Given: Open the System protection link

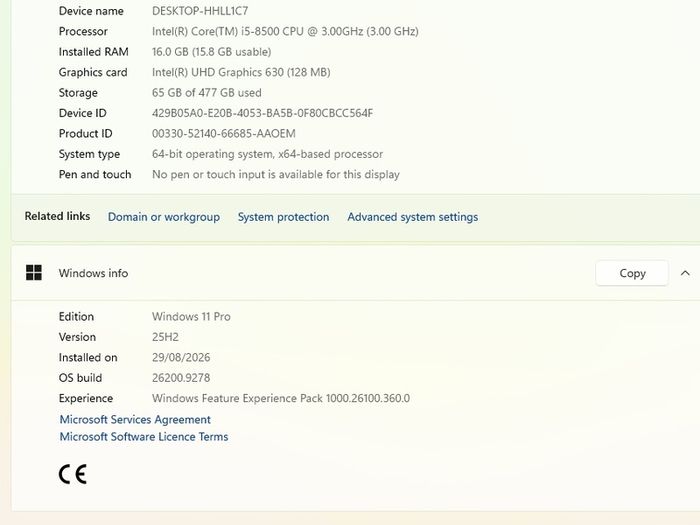Looking at the screenshot, I should pos(283,217).
